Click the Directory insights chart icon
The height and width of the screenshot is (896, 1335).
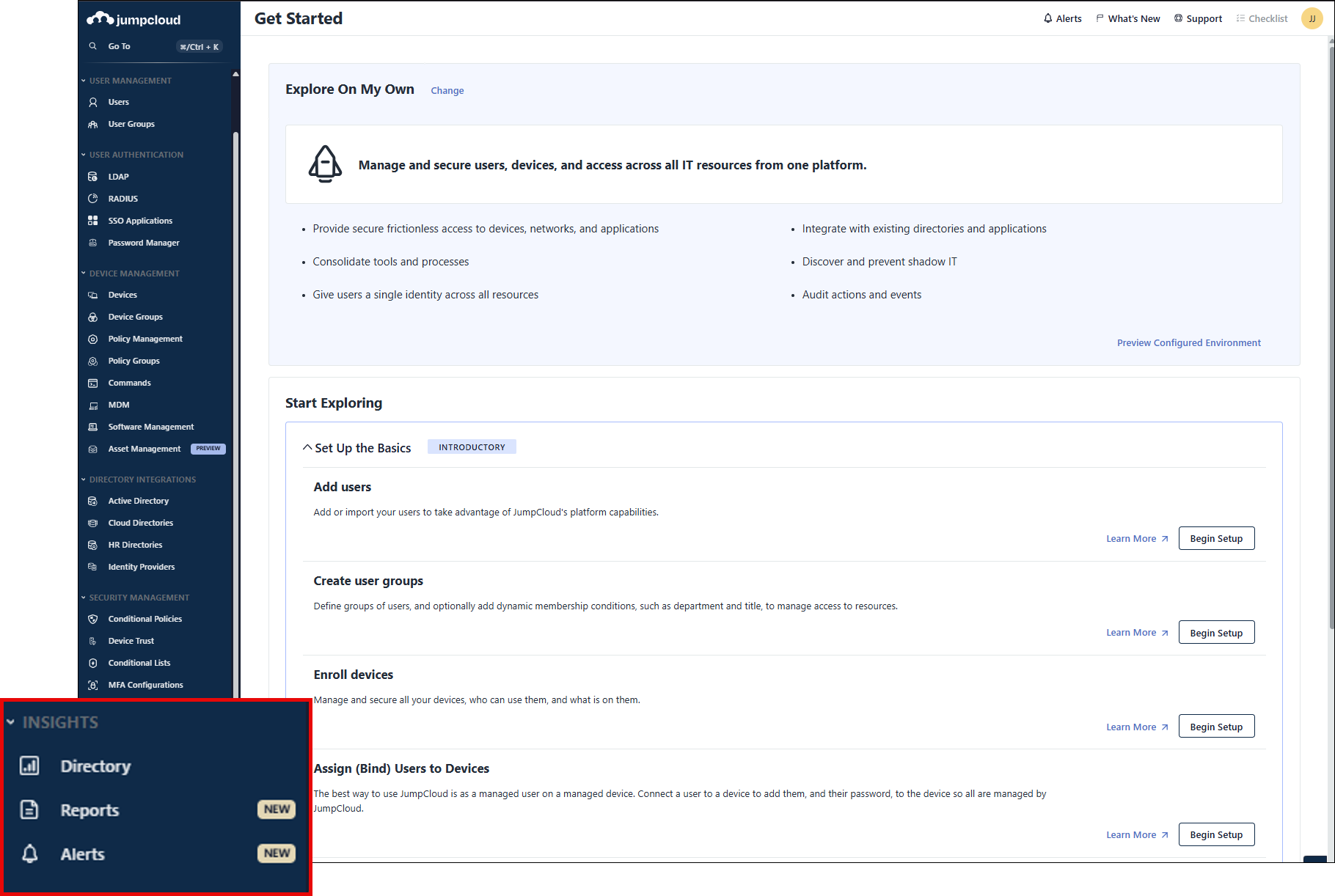[29, 766]
